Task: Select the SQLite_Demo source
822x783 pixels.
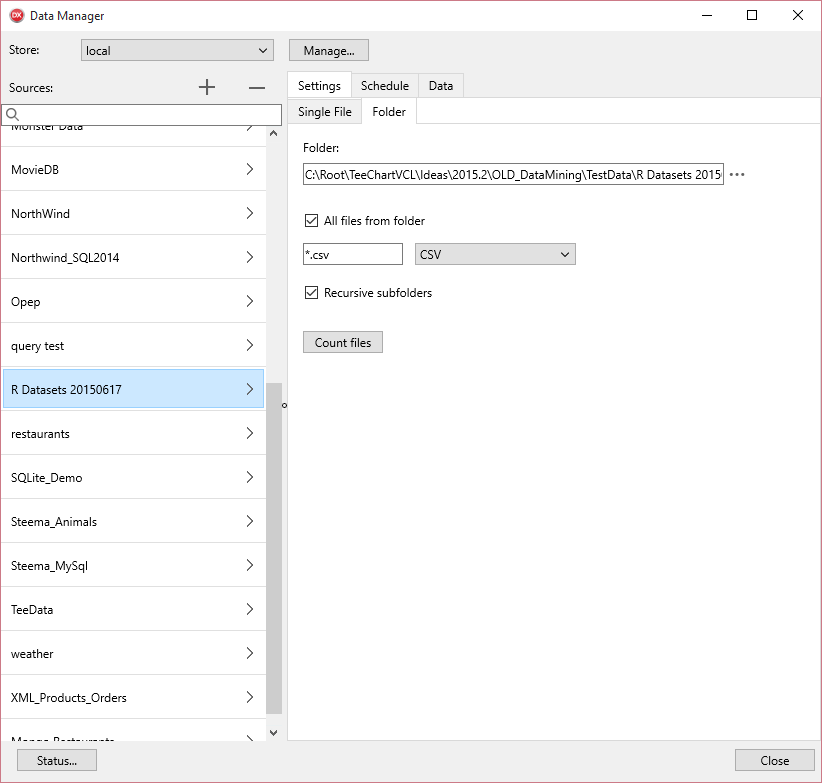Action: (133, 477)
